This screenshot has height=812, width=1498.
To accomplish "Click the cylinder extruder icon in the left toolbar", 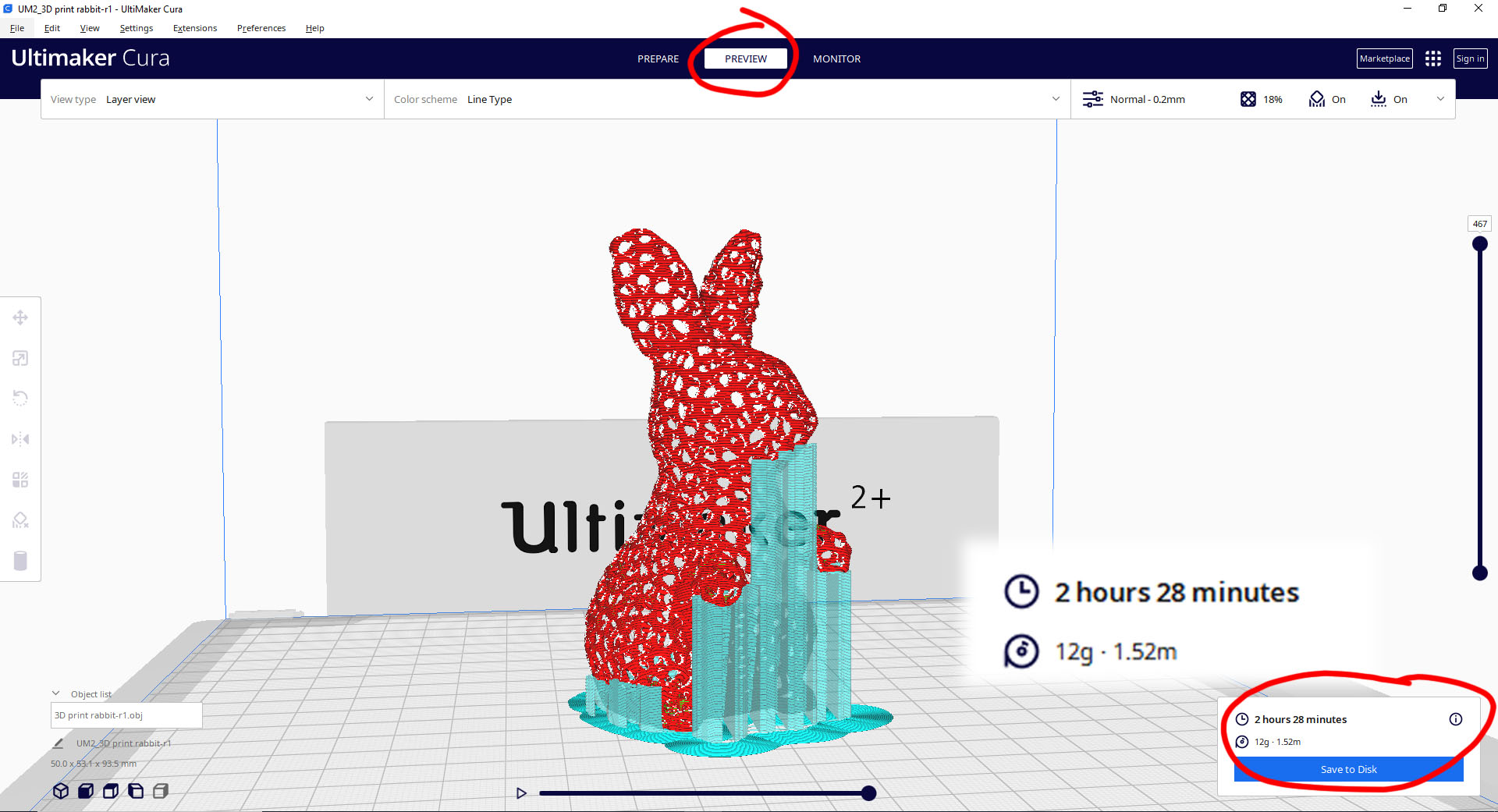I will click(x=20, y=561).
